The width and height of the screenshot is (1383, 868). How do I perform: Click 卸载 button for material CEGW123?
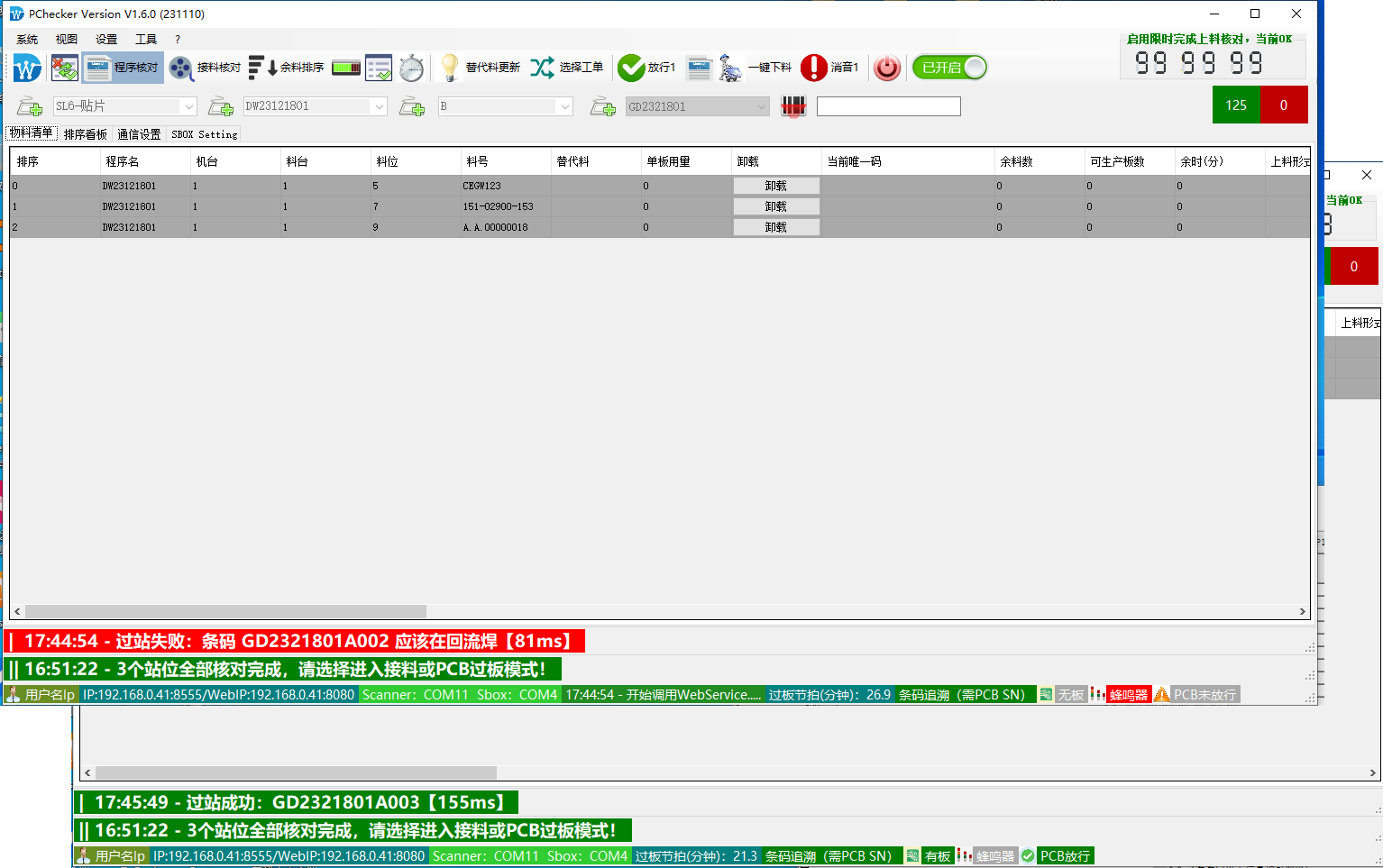775,186
